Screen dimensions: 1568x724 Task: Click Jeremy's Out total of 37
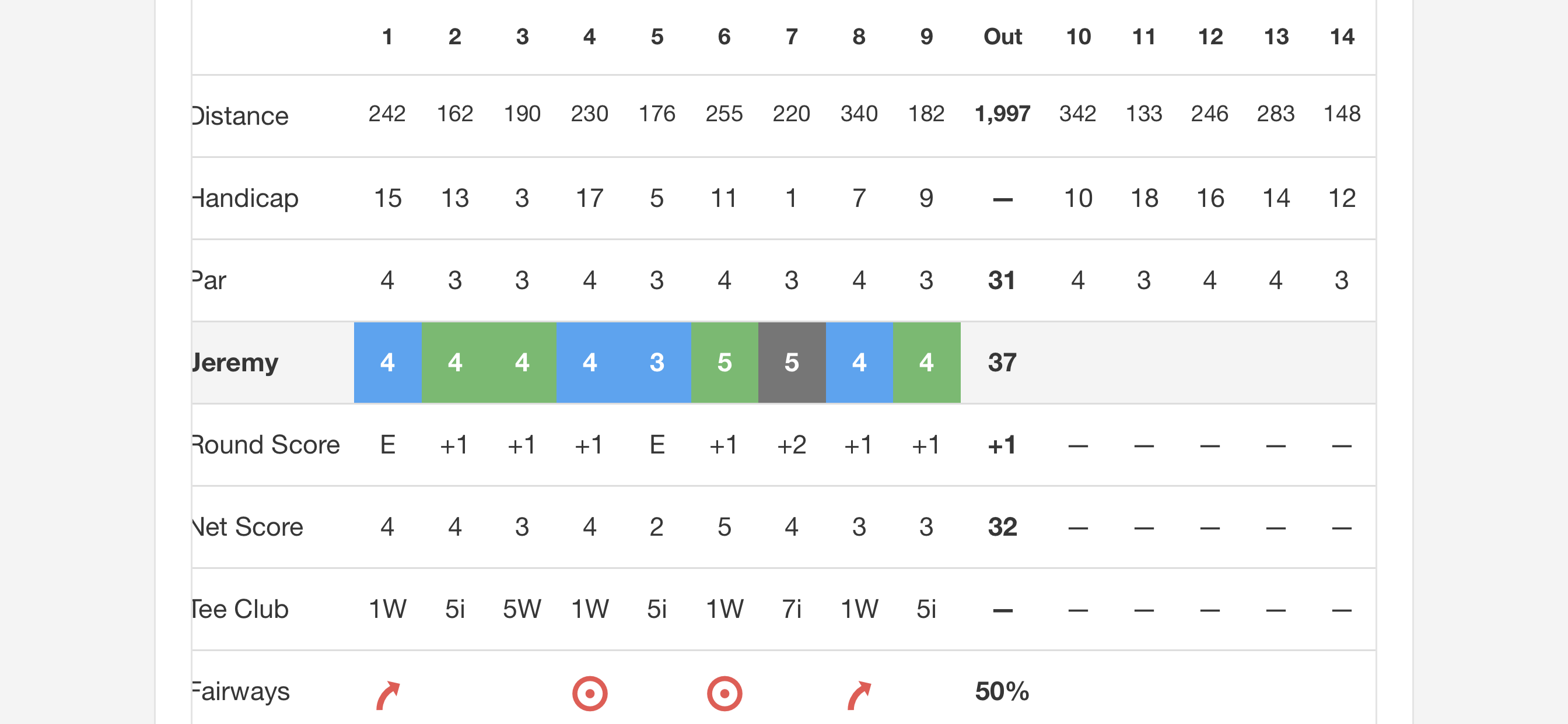point(1003,363)
